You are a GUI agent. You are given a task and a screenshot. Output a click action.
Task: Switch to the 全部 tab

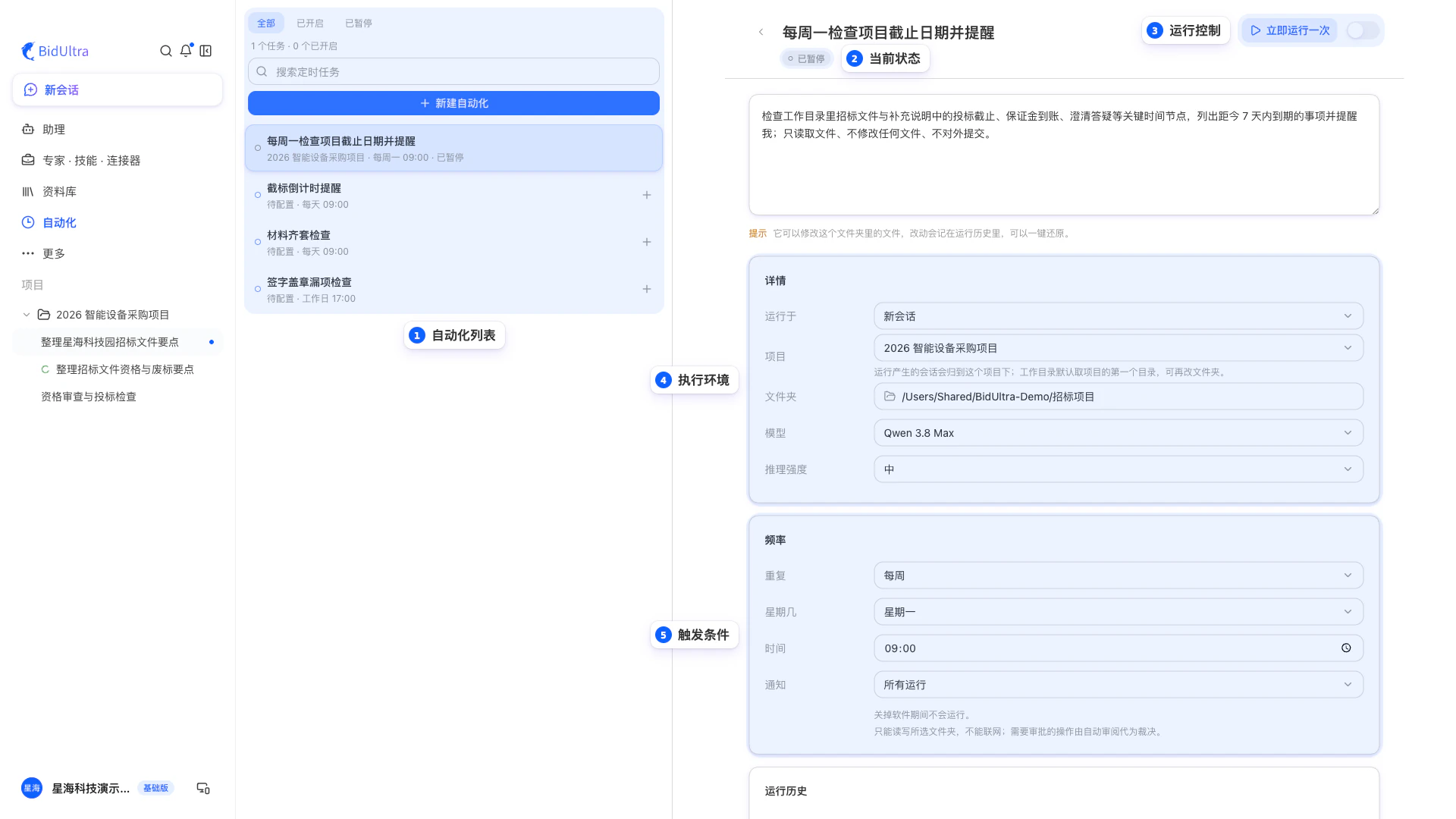266,23
